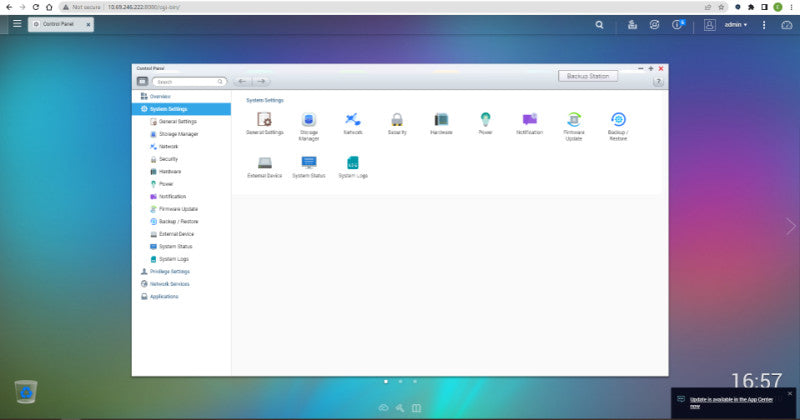Select the third desktop page dot

[415, 381]
